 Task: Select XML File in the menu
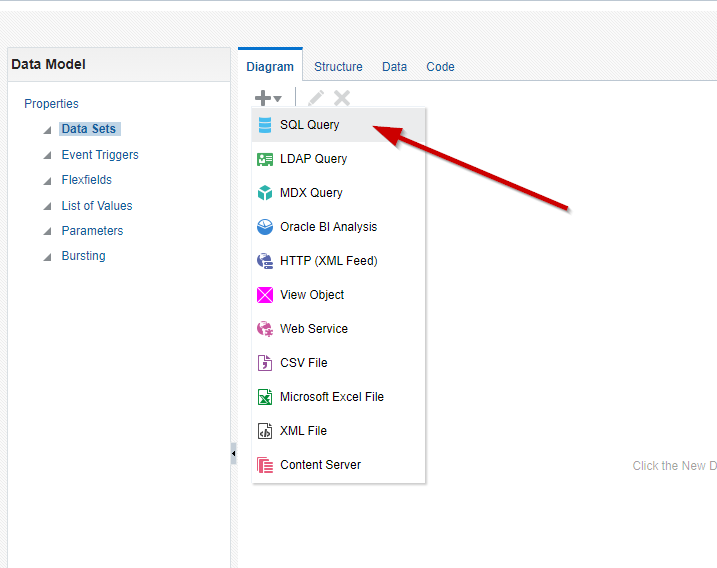tap(303, 431)
